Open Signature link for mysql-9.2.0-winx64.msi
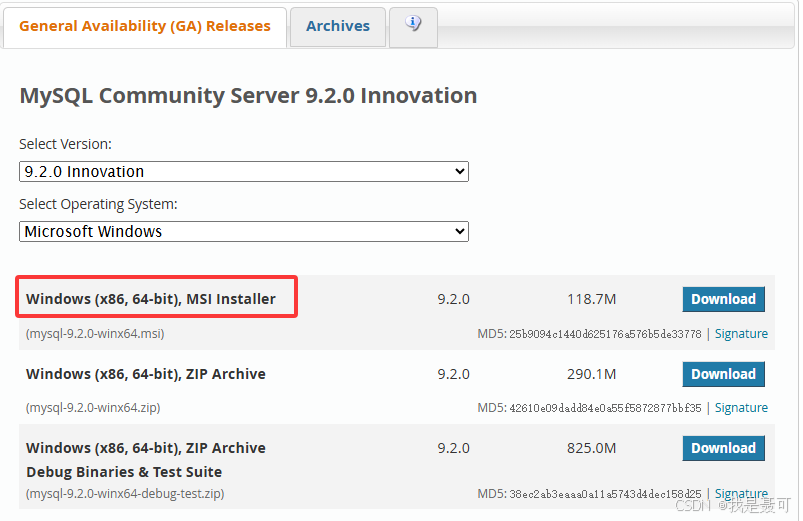This screenshot has width=803, height=521. (x=741, y=334)
